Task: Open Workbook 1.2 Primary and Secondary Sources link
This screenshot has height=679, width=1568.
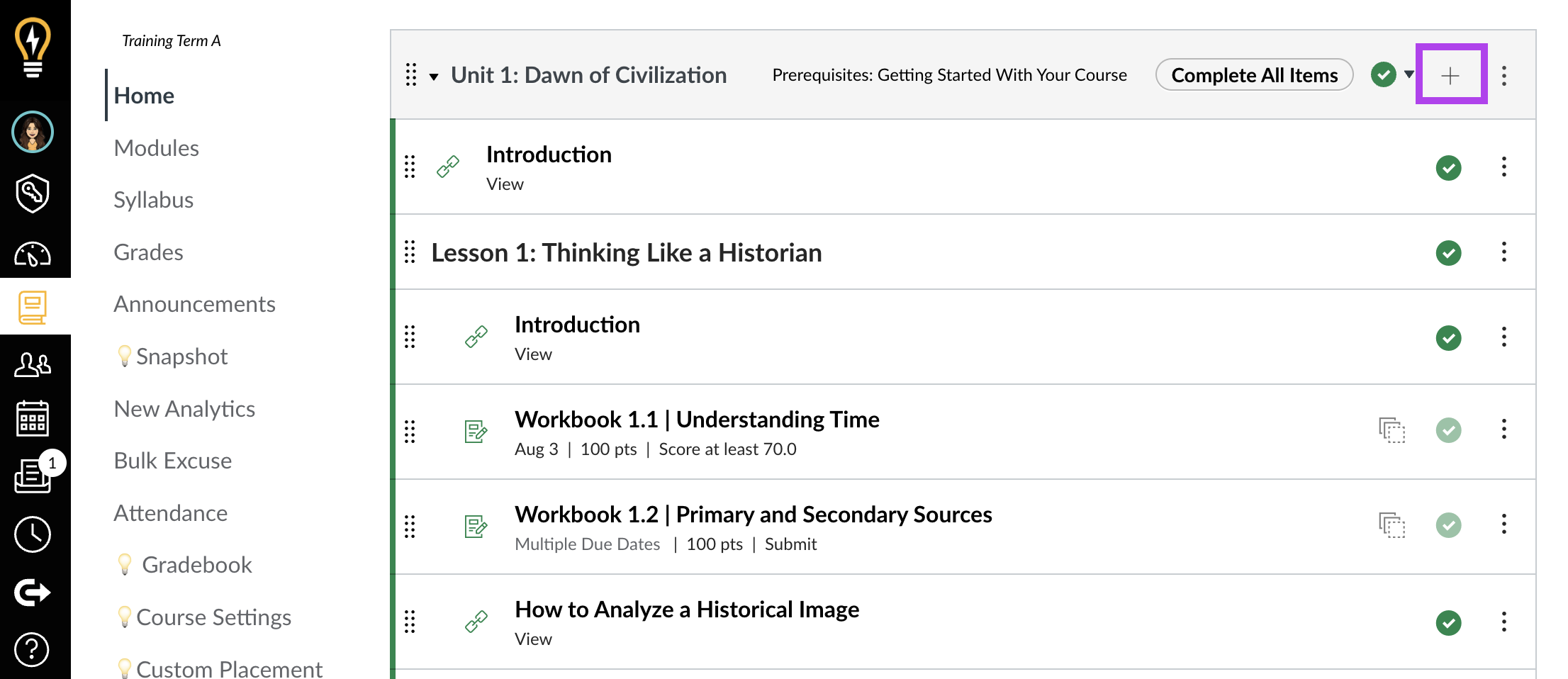Action: (x=754, y=515)
